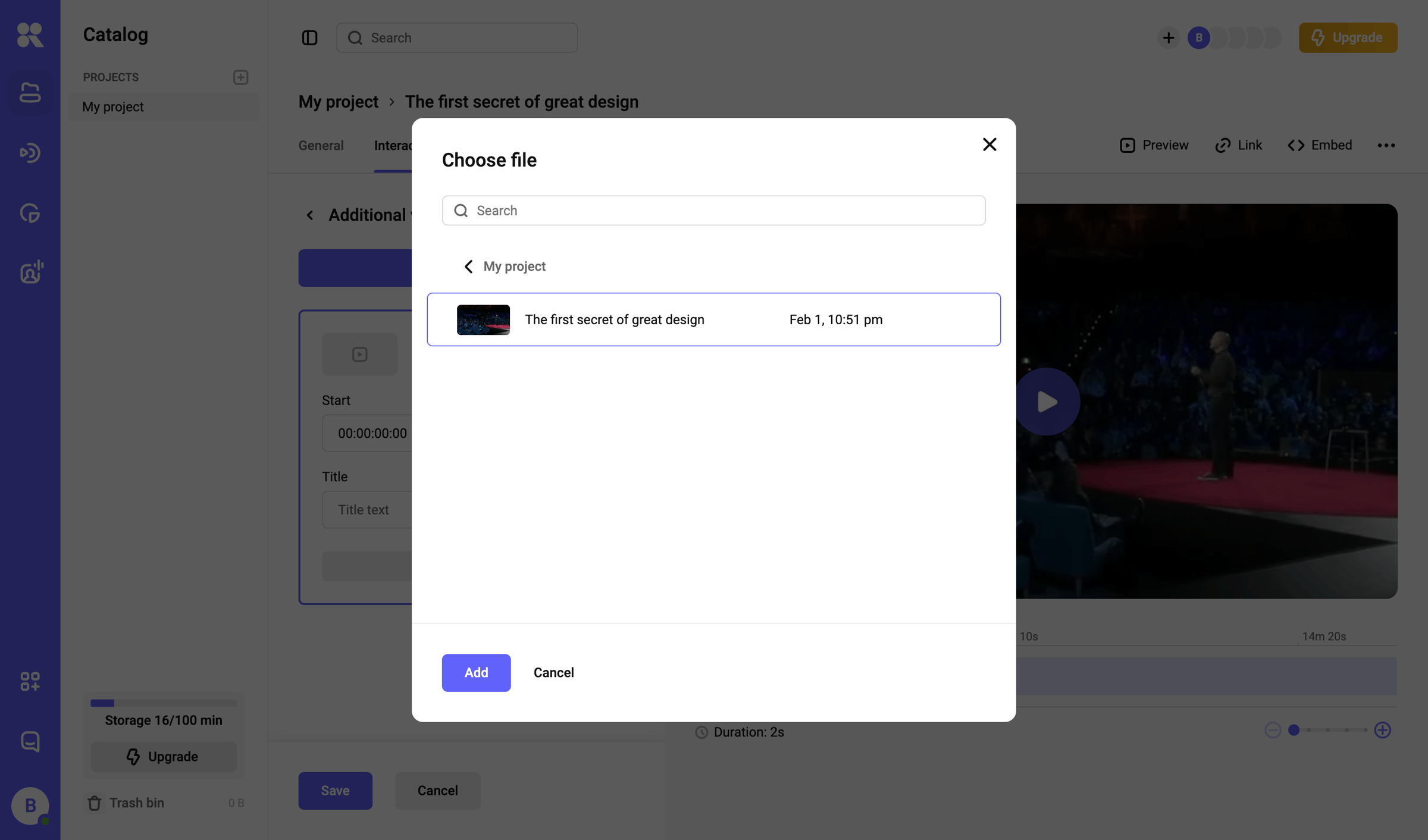Screen dimensions: 1428x840
Task: Click the B member avatar in the top bar
Action: 1199,37
